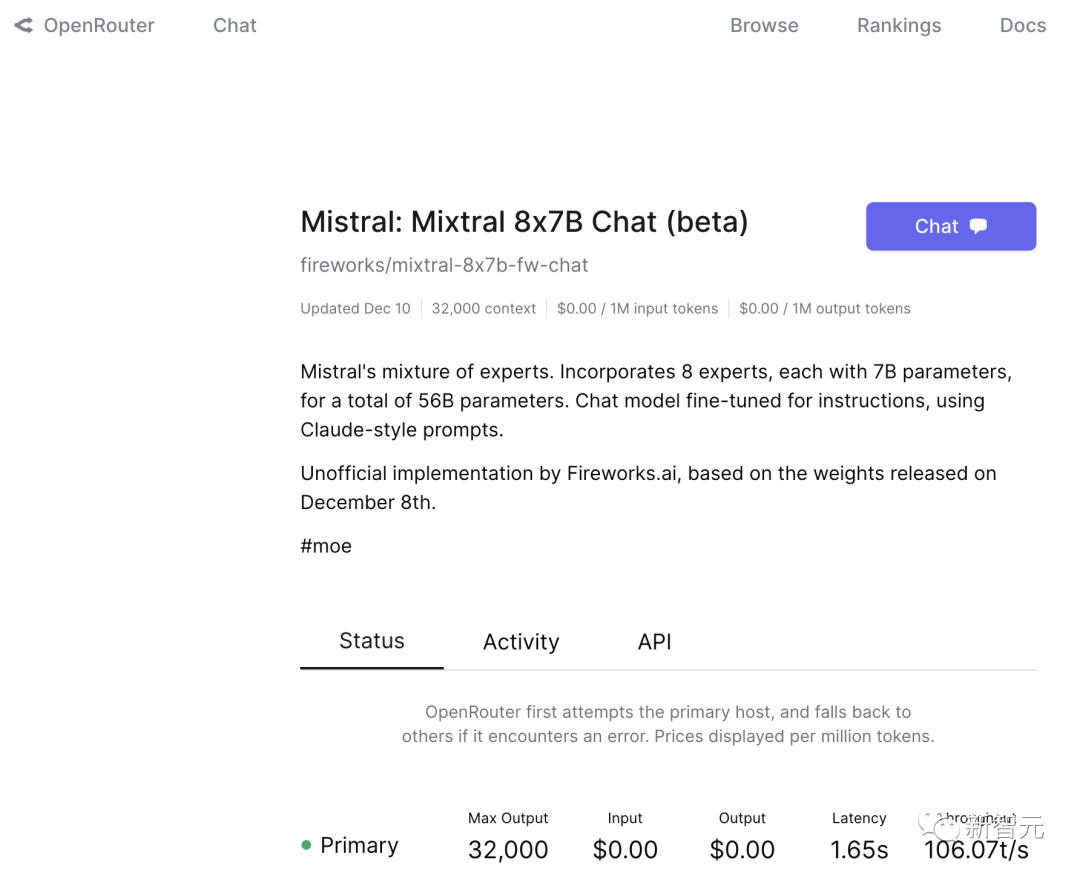
Task: Open Docs from the top navigation
Action: click(1022, 26)
